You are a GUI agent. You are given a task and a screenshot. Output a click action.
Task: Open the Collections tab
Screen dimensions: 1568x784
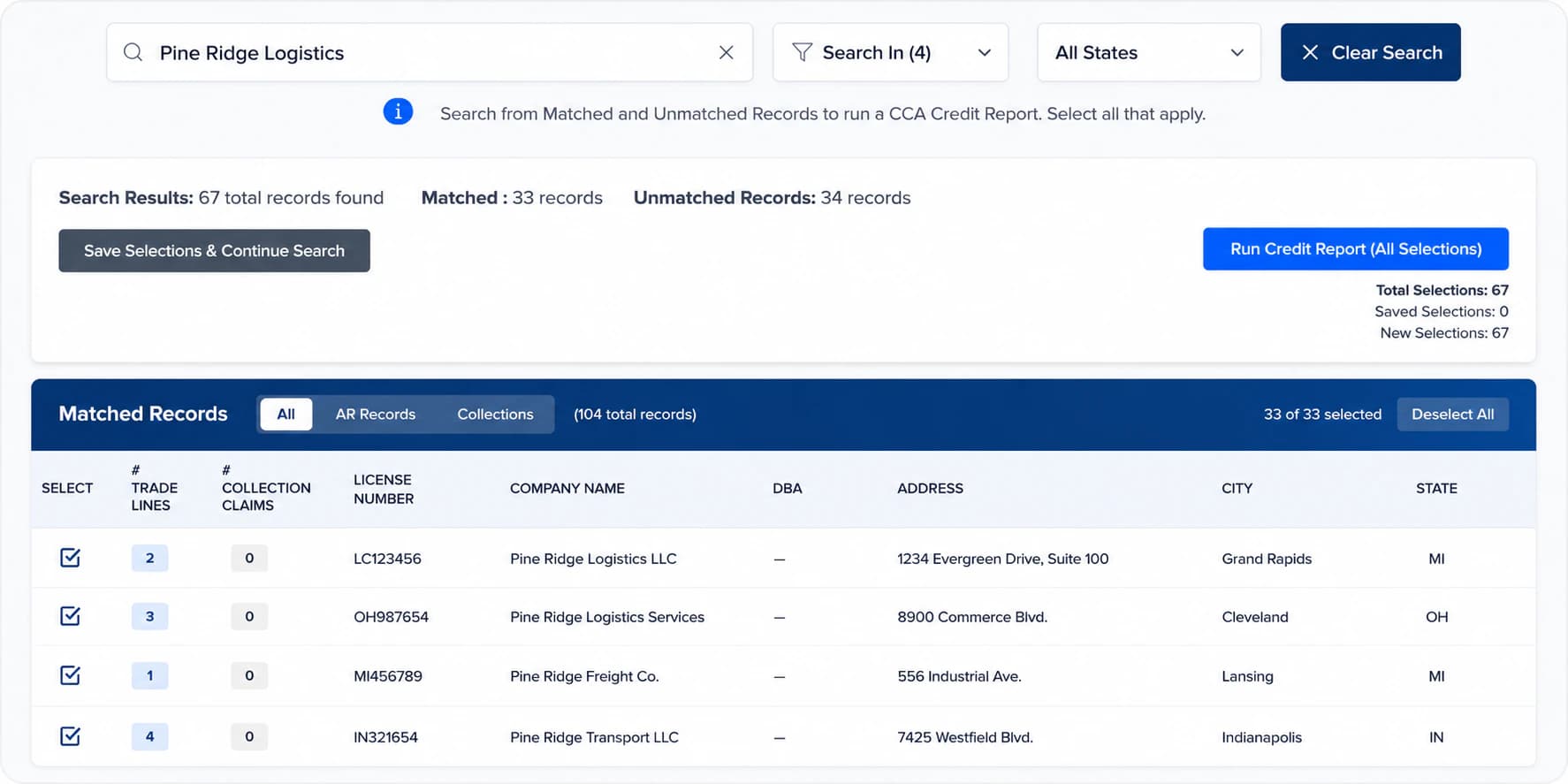[495, 414]
